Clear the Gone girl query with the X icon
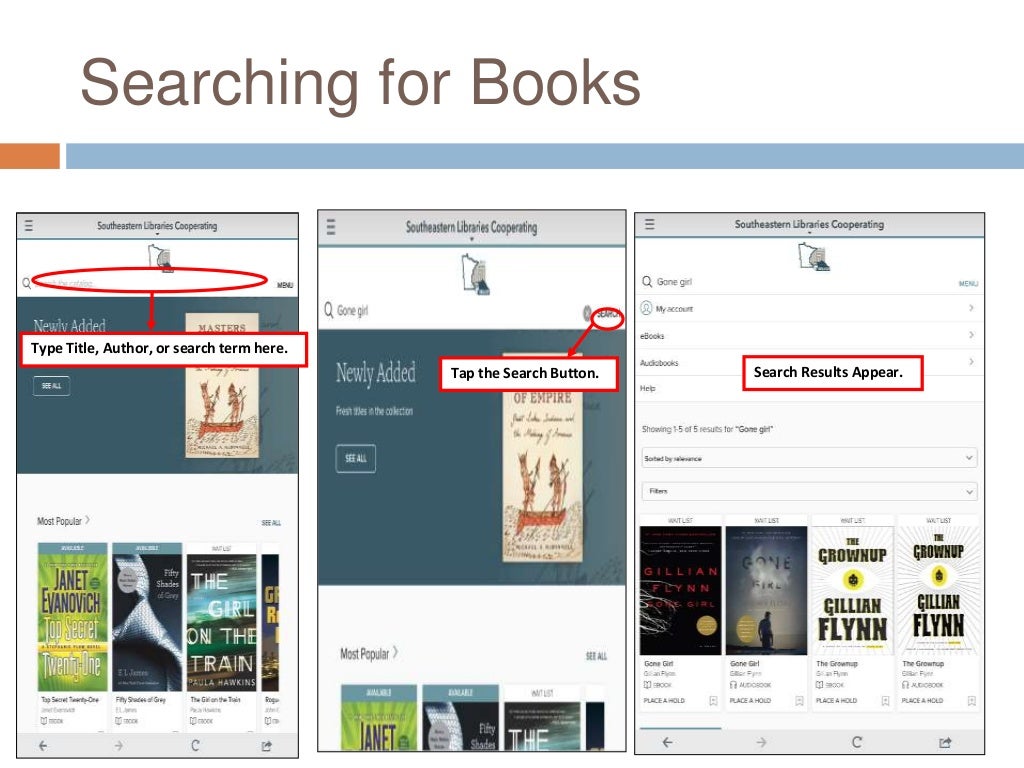The width and height of the screenshot is (1024, 768). [587, 313]
